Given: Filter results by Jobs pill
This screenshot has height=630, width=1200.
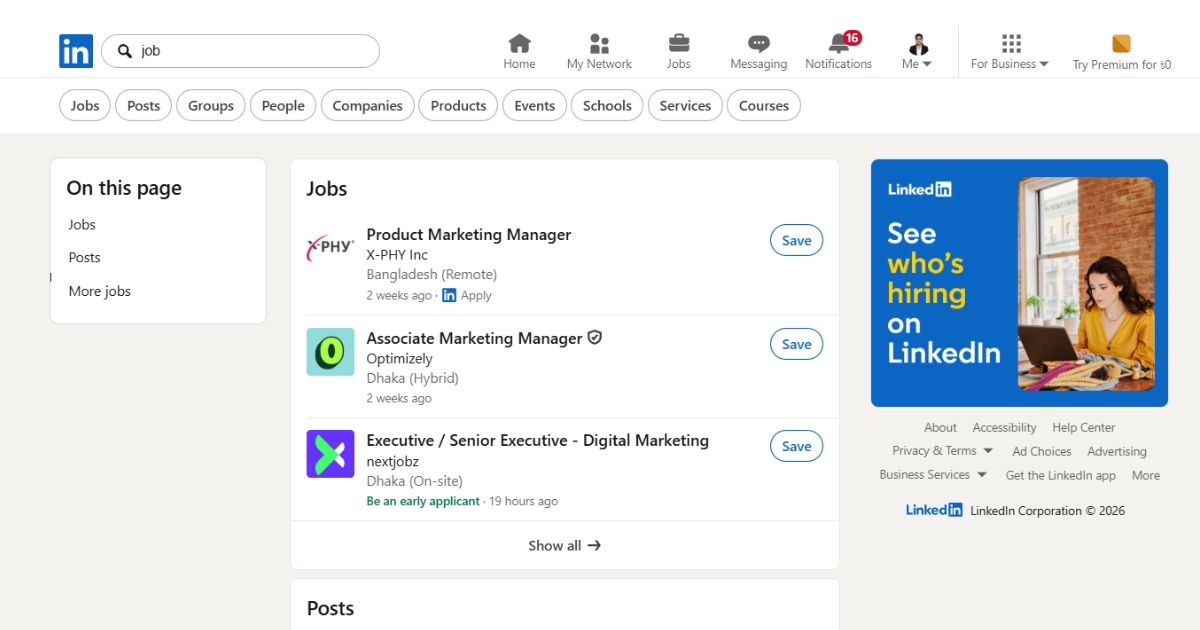Looking at the screenshot, I should [85, 105].
